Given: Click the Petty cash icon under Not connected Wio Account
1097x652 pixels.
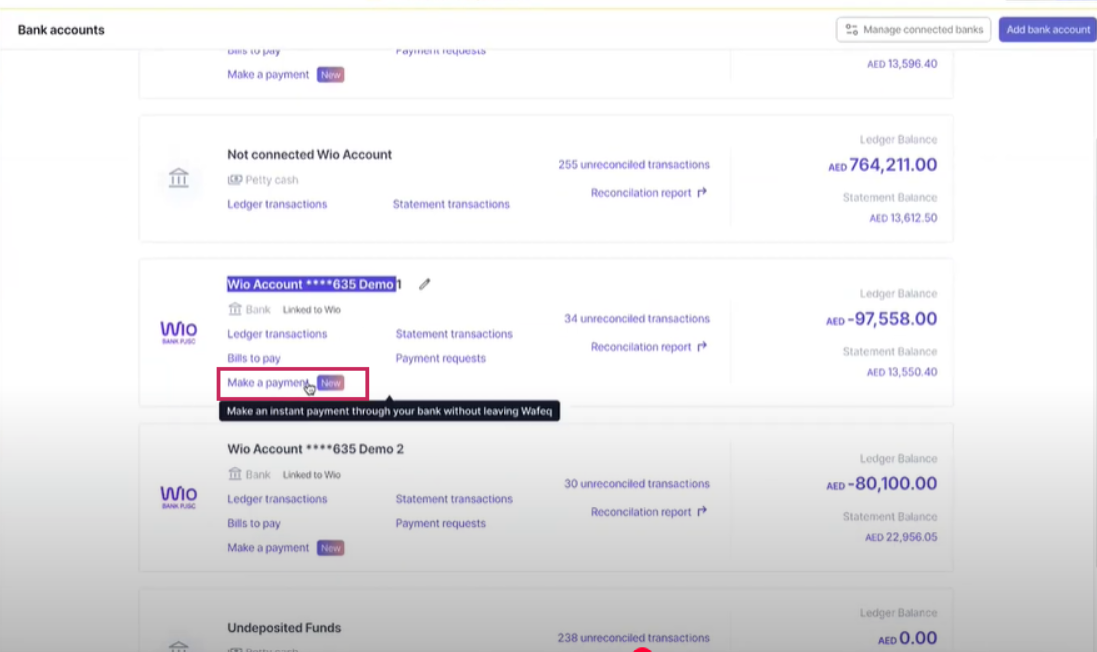Looking at the screenshot, I should (234, 180).
